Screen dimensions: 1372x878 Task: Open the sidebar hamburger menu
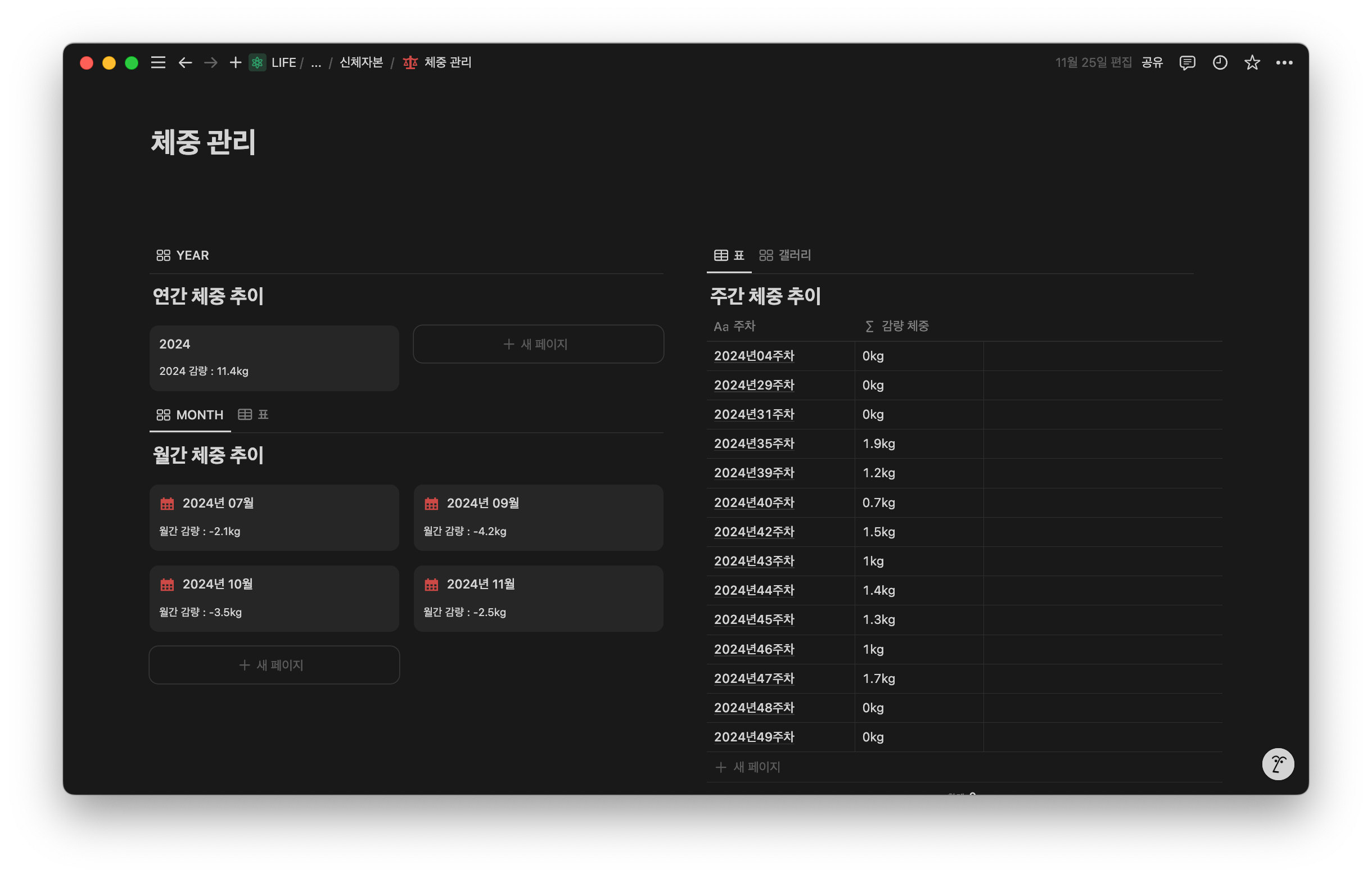tap(158, 63)
